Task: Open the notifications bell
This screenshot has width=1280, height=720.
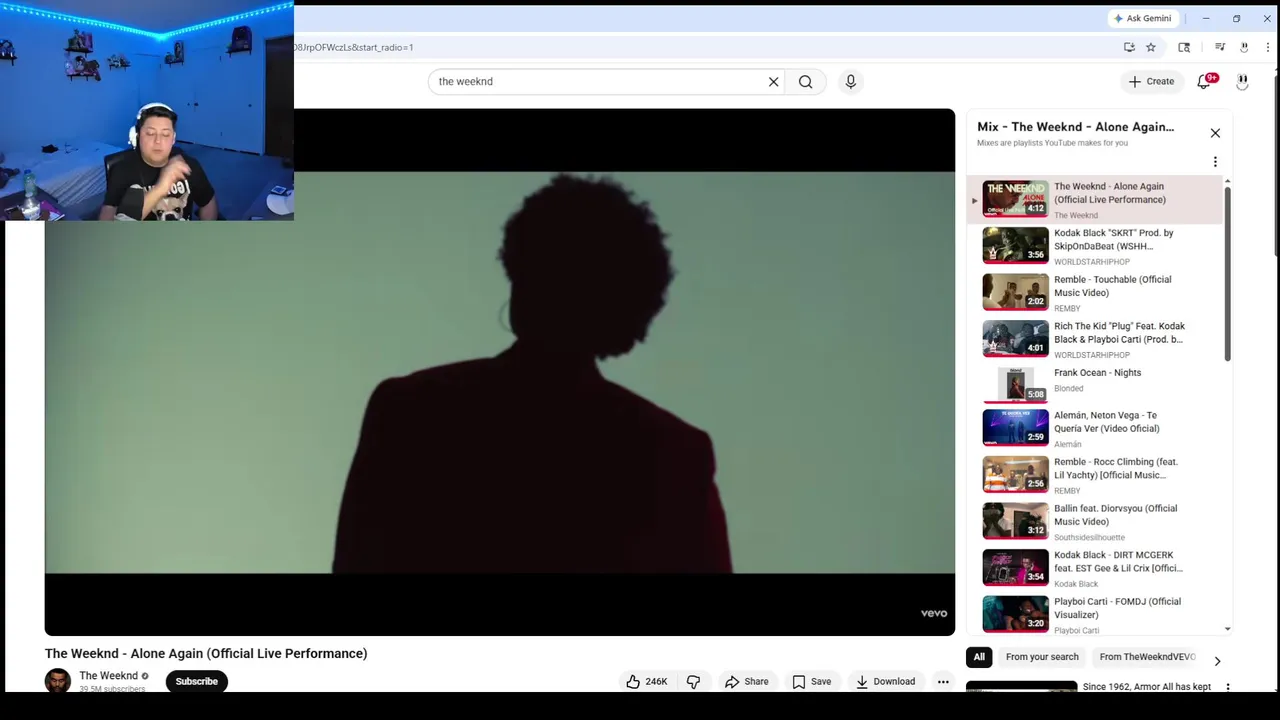Action: pyautogui.click(x=1205, y=82)
